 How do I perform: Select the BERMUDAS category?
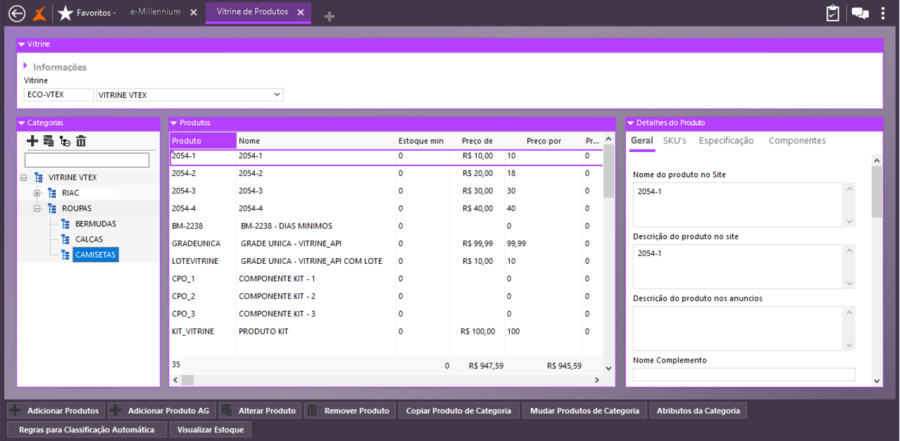[x=95, y=224]
